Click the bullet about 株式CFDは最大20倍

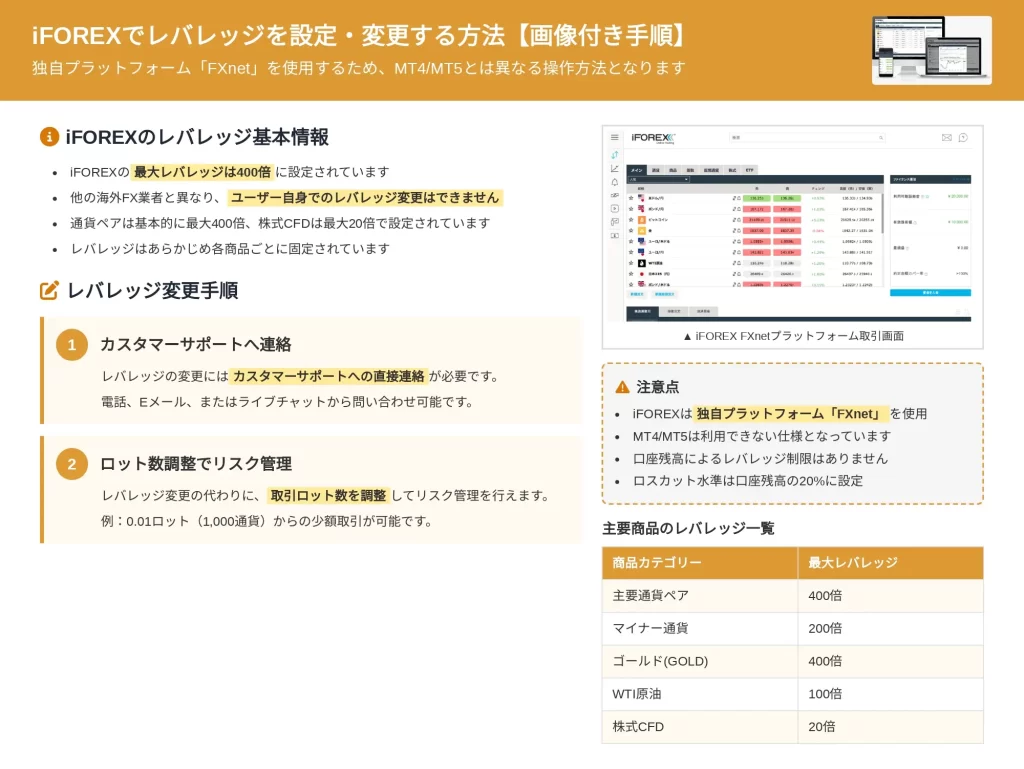click(280, 223)
